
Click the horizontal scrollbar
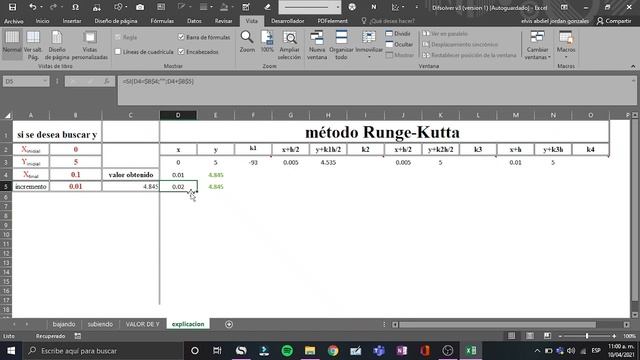tap(497, 324)
